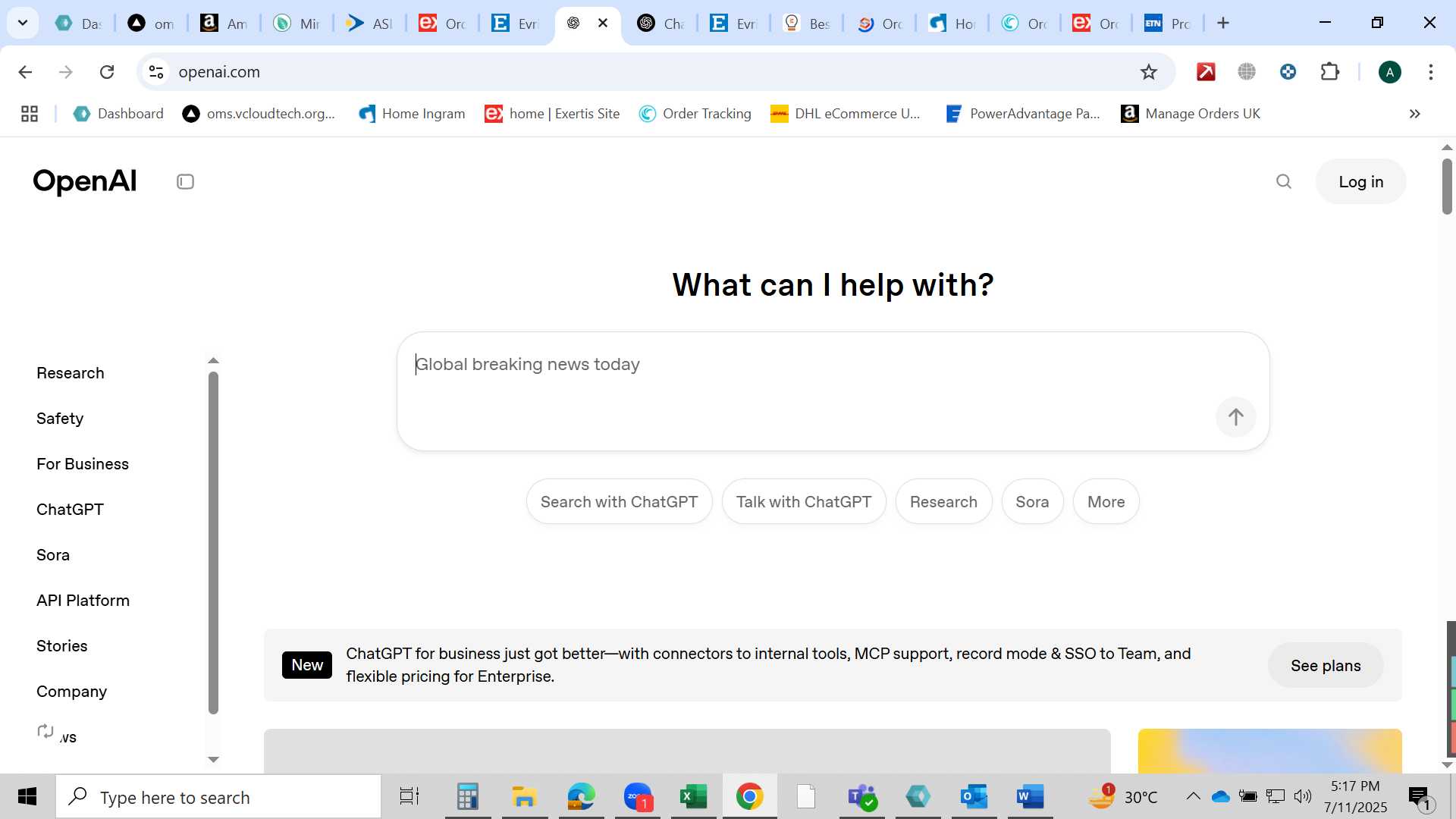Image resolution: width=1456 pixels, height=819 pixels.
Task: Open the Chrome Extensions puzzle icon
Action: pyautogui.click(x=1329, y=72)
